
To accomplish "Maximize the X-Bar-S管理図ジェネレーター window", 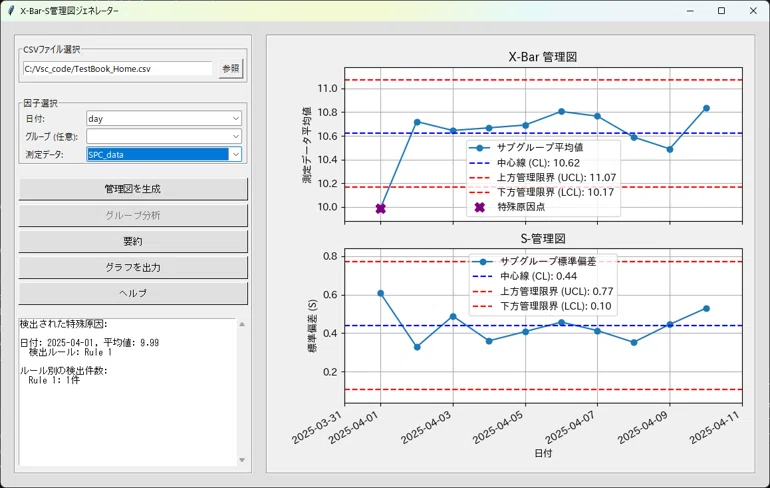I will point(721,11).
